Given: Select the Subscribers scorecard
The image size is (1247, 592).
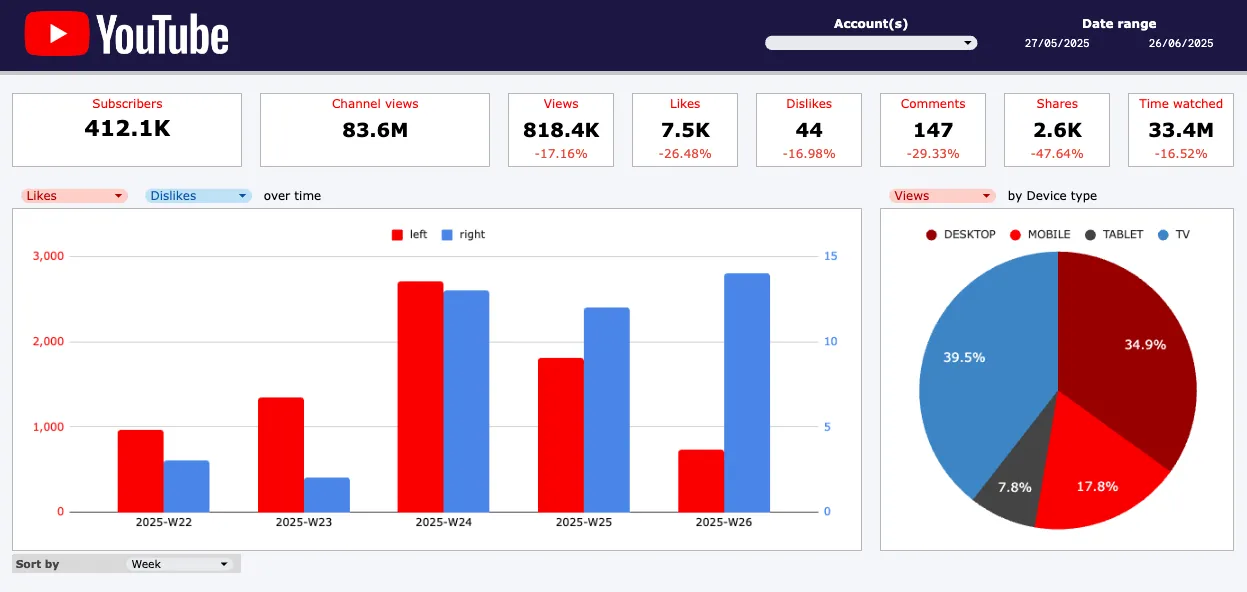Looking at the screenshot, I should [x=127, y=130].
